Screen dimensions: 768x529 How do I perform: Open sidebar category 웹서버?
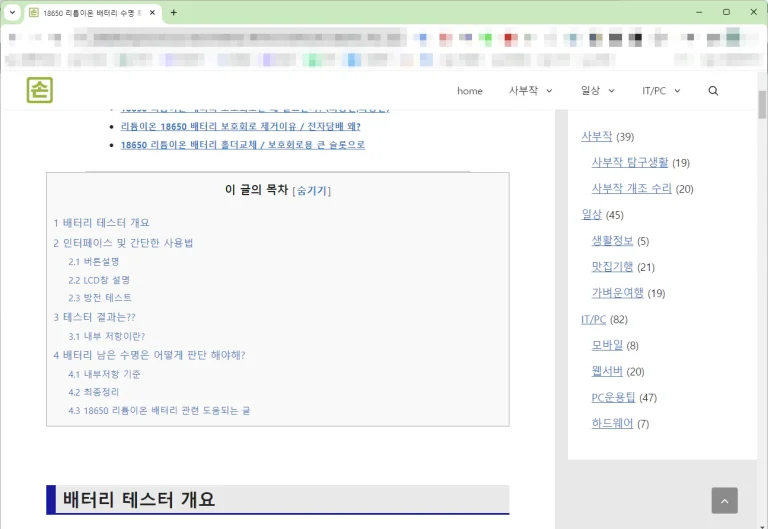[607, 371]
